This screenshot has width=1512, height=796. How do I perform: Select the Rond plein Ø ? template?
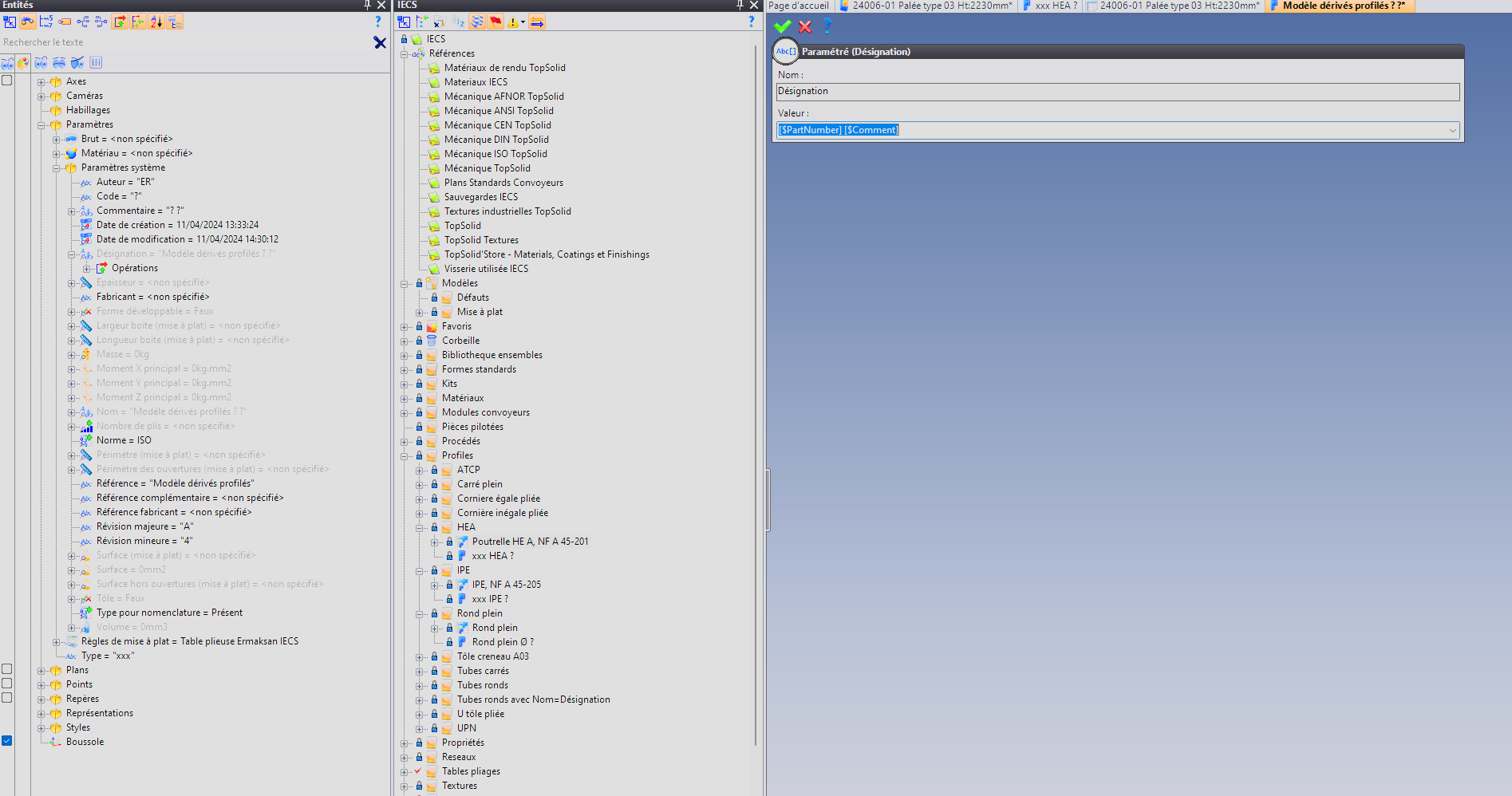pyautogui.click(x=503, y=642)
